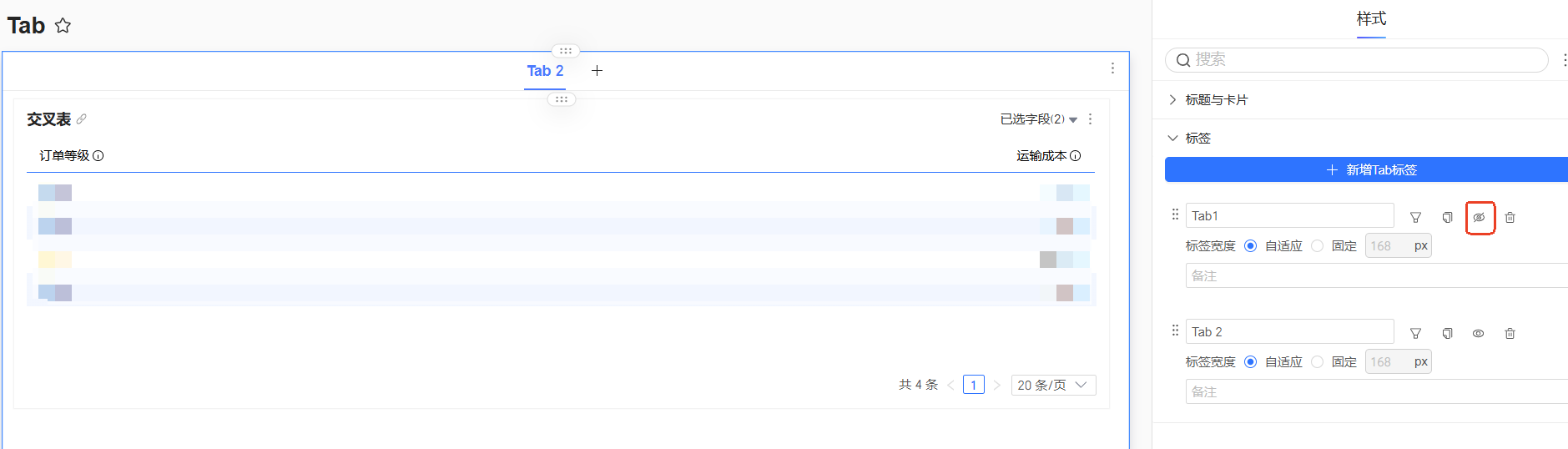This screenshot has width=1568, height=449.
Task: Expand the 标题与卡片 section
Action: coord(1172,100)
